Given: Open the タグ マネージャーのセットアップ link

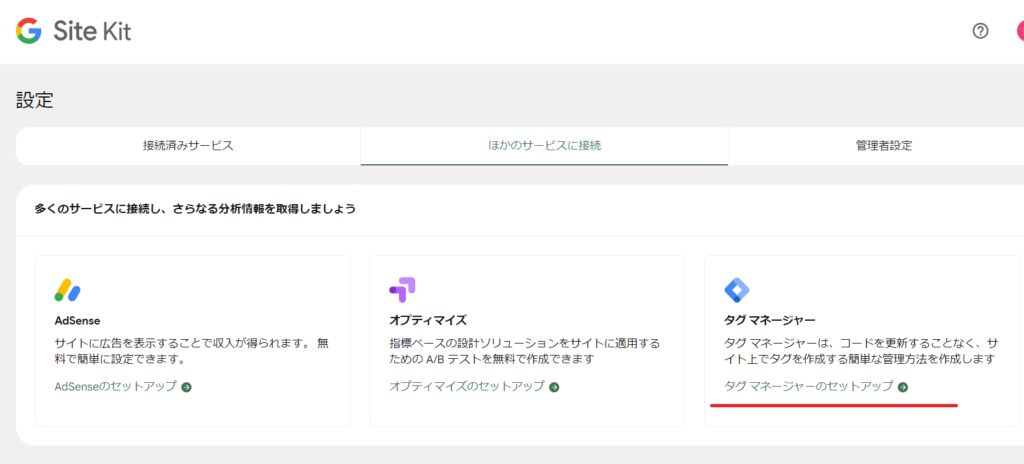Looking at the screenshot, I should tap(808, 386).
